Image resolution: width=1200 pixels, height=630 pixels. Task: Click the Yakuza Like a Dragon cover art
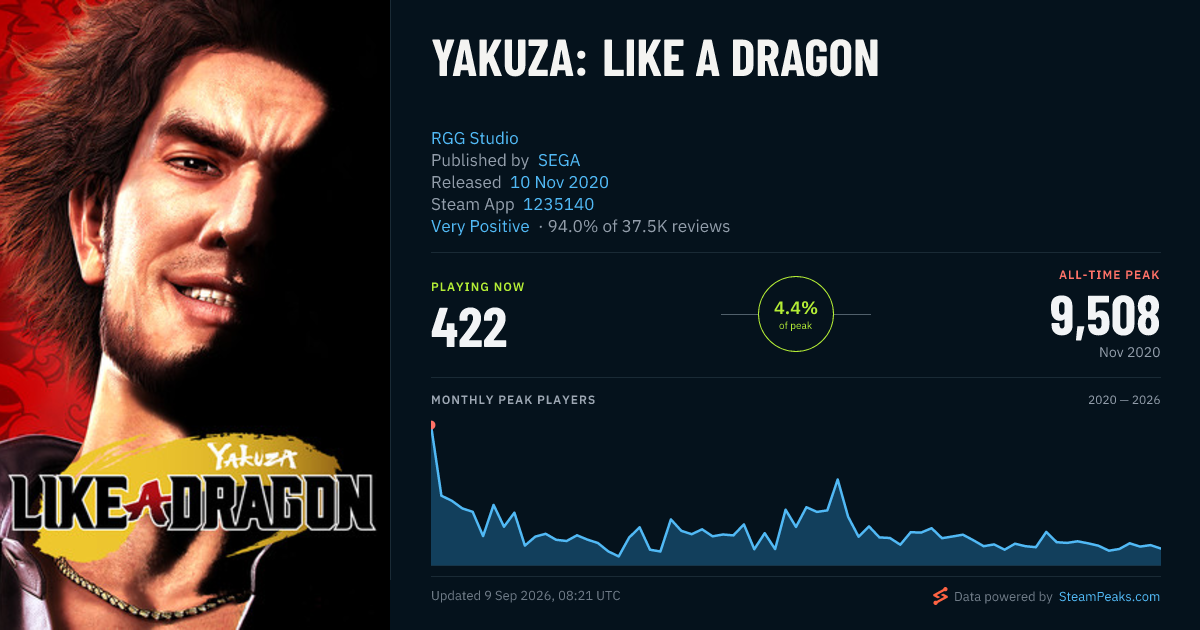(x=195, y=315)
